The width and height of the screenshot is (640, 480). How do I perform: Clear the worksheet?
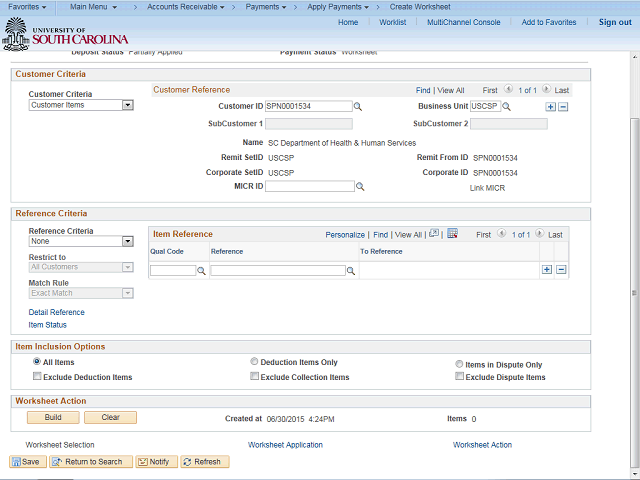pyautogui.click(x=111, y=417)
